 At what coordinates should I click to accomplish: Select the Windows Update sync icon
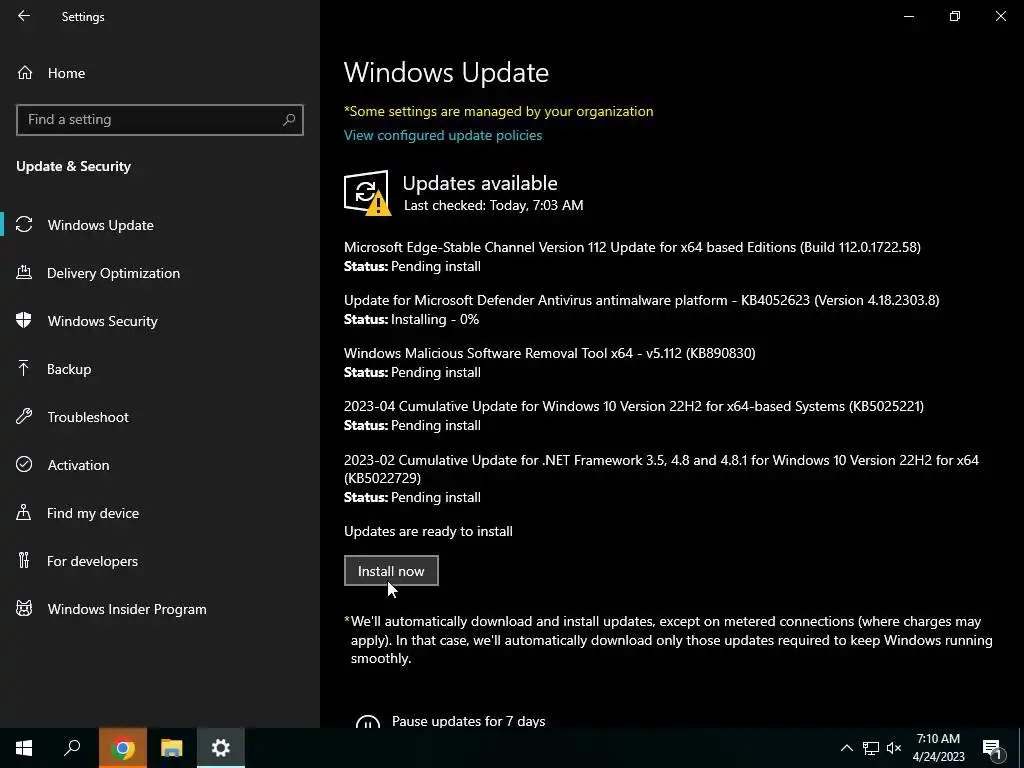coord(24,225)
